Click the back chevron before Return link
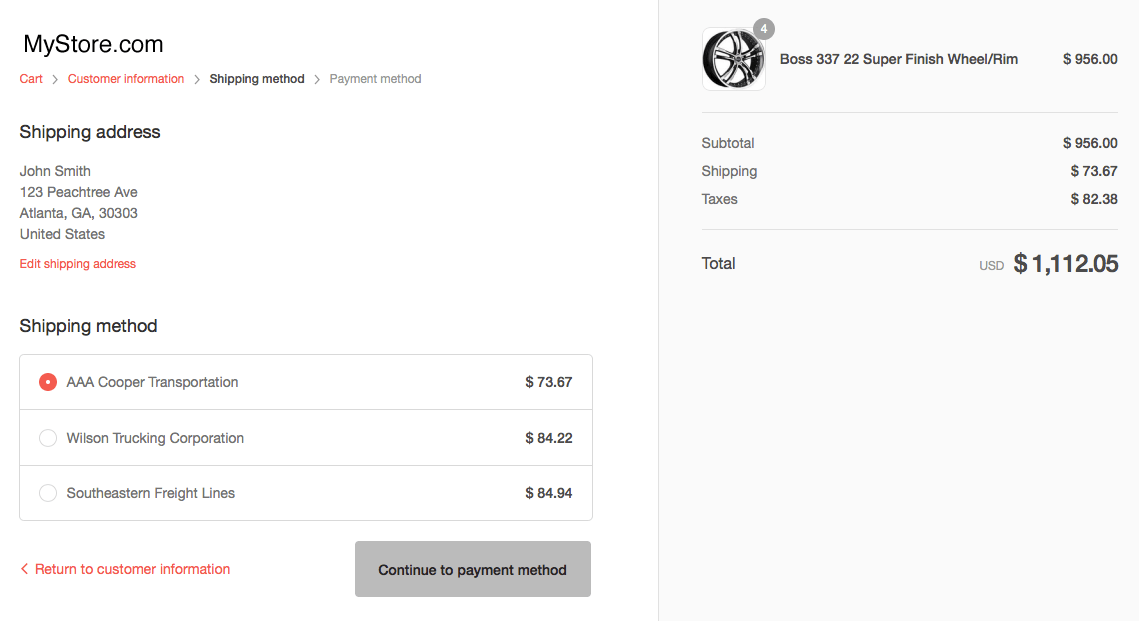Viewport: 1139px width, 621px height. pos(24,568)
